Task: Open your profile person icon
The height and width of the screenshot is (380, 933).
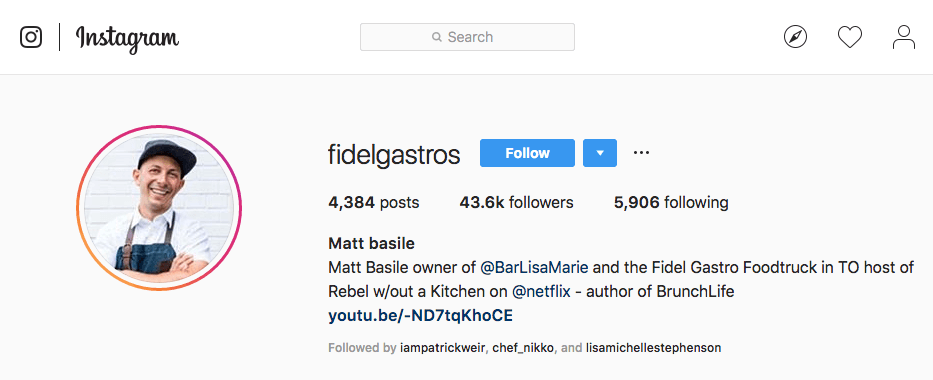Action: pos(903,37)
